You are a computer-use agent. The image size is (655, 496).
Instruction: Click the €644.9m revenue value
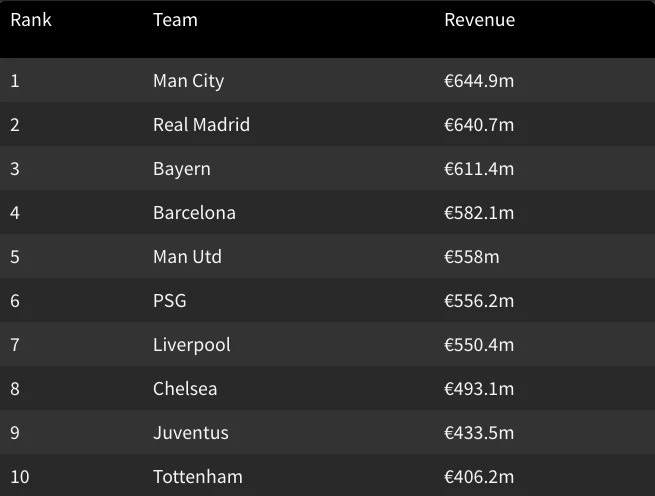pyautogui.click(x=479, y=81)
